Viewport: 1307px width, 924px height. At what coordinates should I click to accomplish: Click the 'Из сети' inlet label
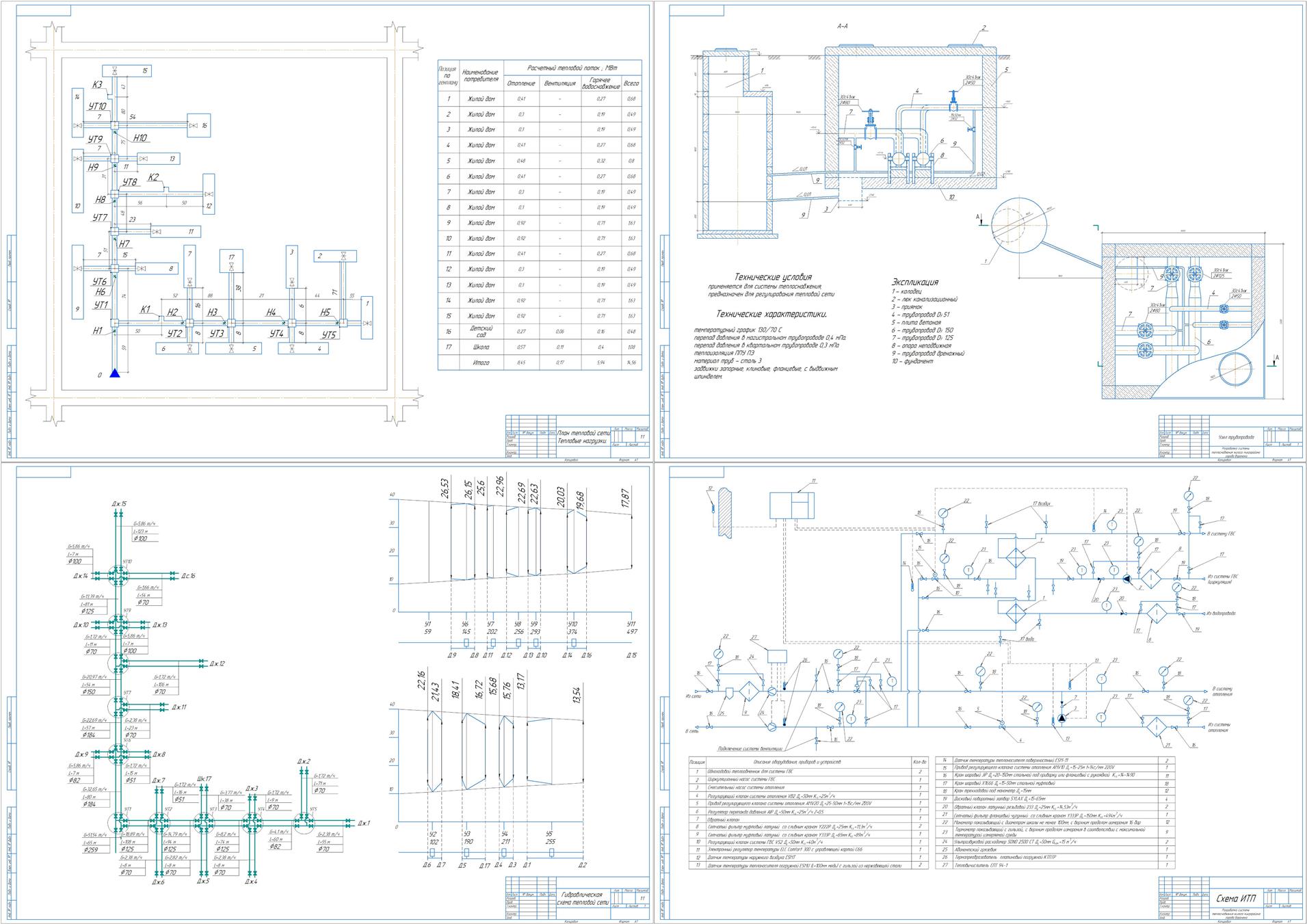coord(694,696)
